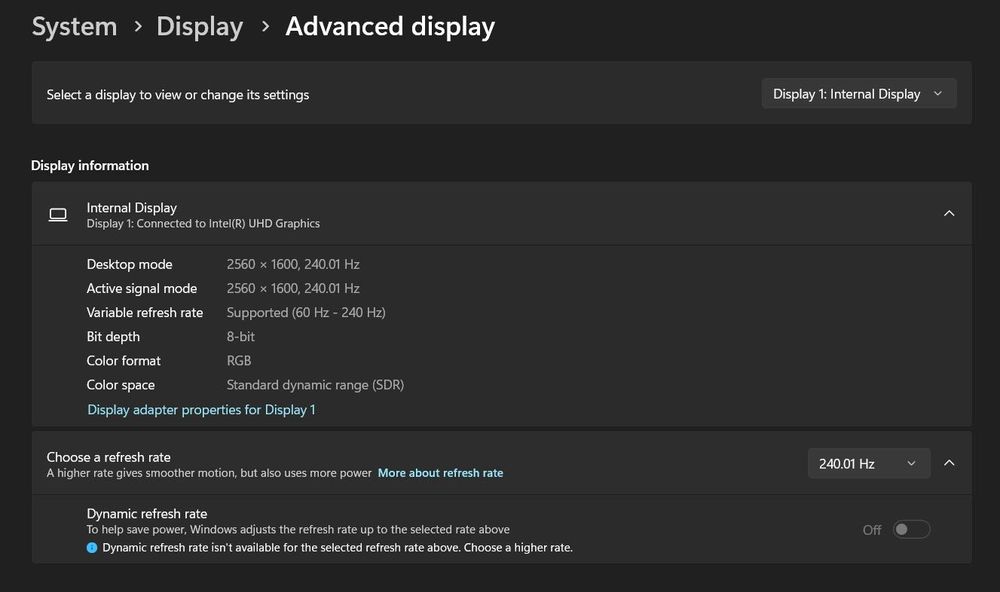Click the Variable refresh rate supported value
The width and height of the screenshot is (1000, 592).
[x=306, y=313]
